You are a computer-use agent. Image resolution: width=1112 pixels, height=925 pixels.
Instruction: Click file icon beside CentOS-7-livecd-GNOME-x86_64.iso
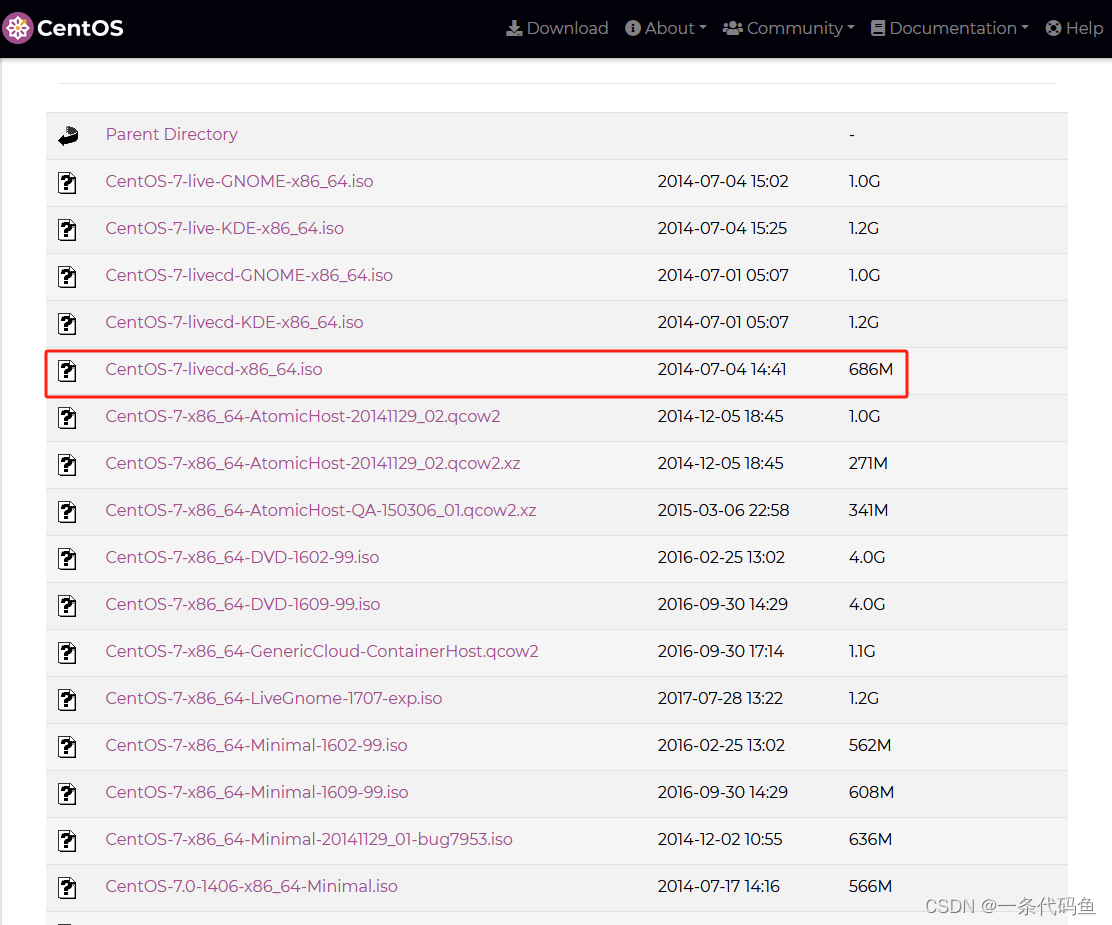click(x=67, y=277)
